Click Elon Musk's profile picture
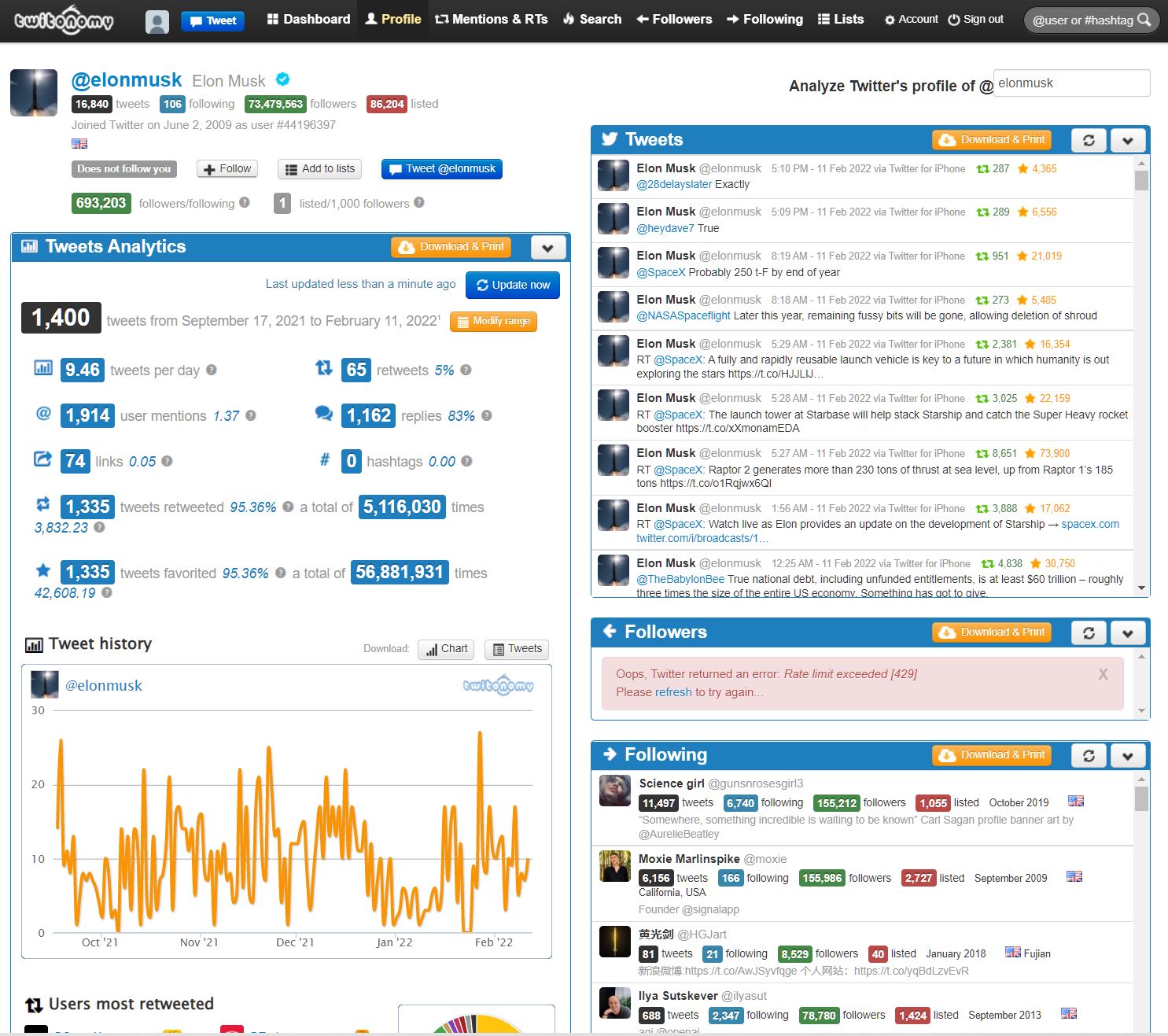This screenshot has width=1168, height=1036. (x=34, y=93)
